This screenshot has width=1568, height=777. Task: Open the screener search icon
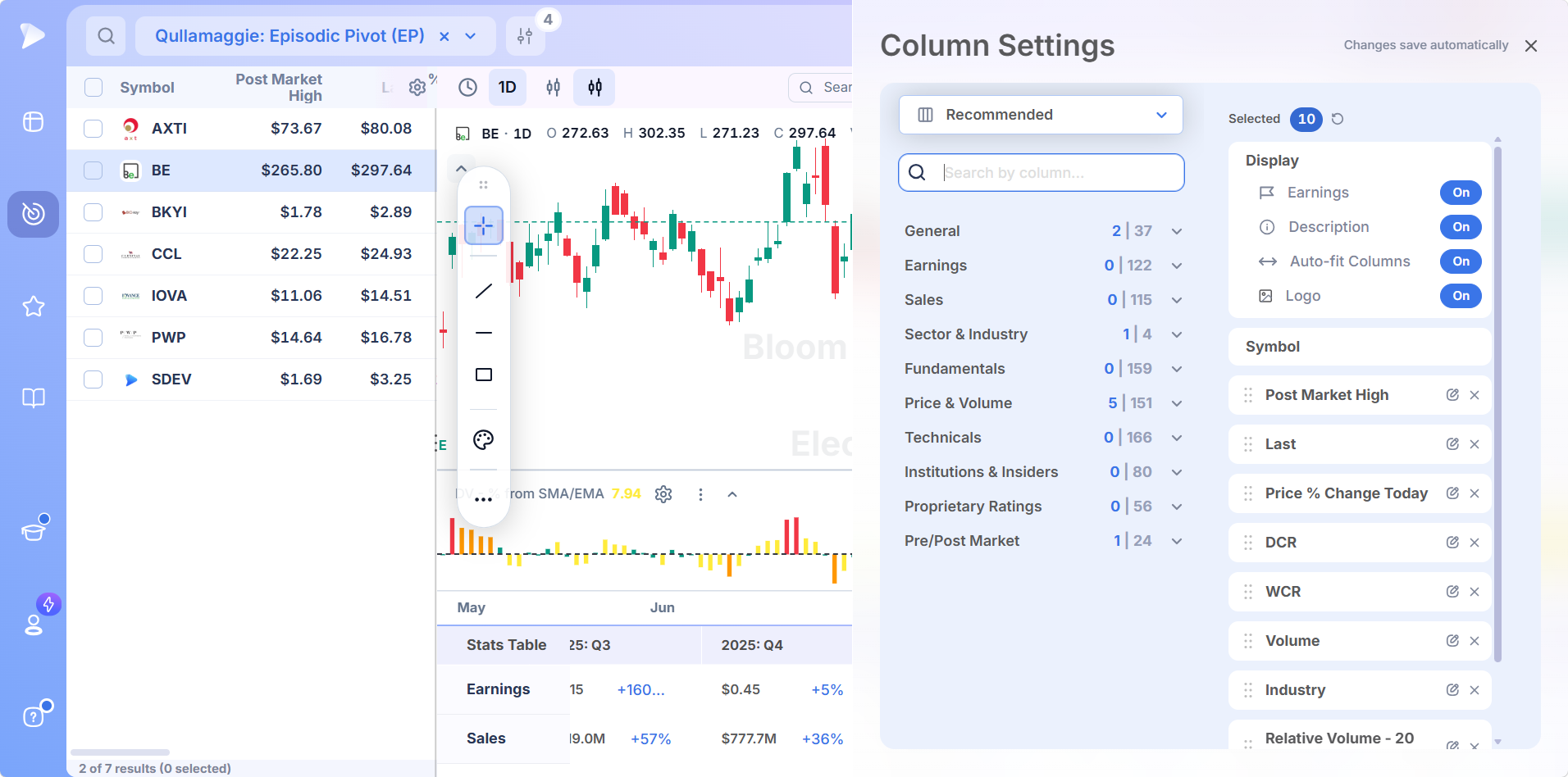[106, 36]
